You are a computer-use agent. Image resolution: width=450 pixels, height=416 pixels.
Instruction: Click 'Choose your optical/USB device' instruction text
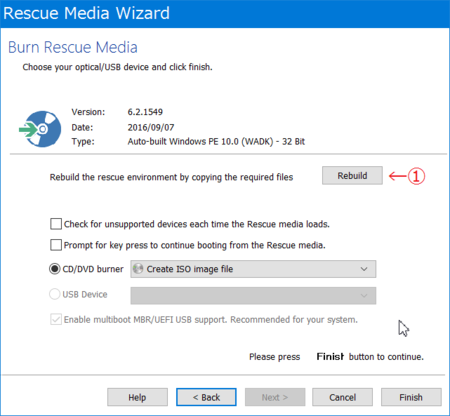[x=117, y=67]
